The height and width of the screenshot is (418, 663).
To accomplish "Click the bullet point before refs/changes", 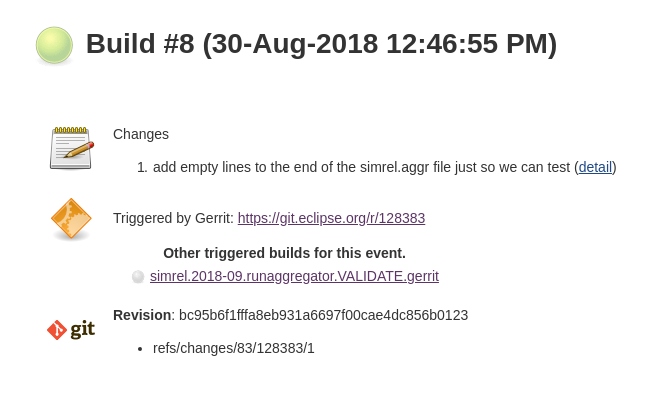I will (x=140, y=348).
